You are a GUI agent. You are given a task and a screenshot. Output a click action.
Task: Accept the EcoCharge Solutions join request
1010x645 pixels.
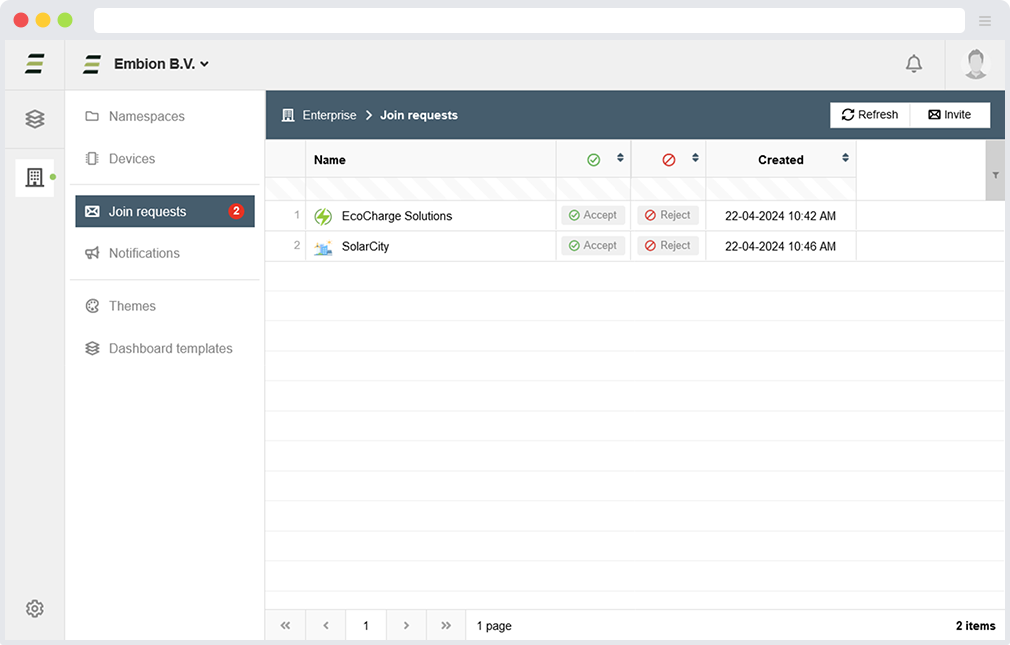(593, 215)
